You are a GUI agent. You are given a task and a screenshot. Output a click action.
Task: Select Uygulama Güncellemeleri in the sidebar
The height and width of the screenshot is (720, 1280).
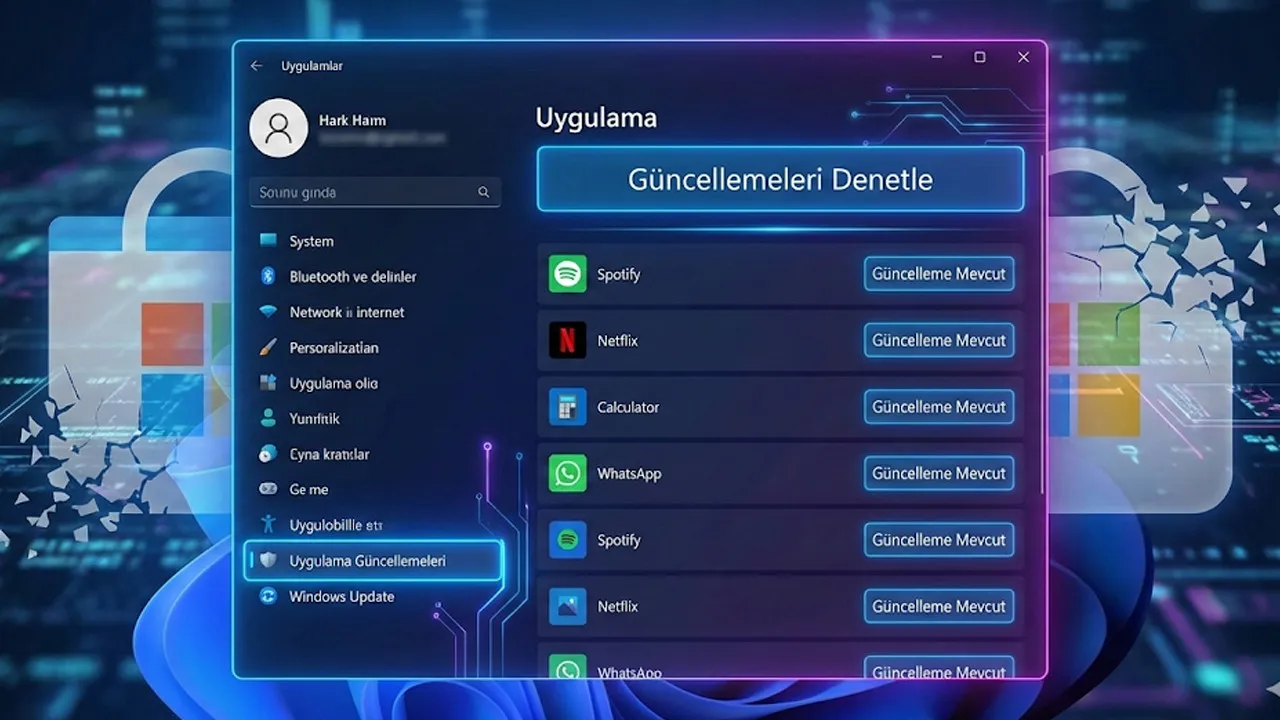pyautogui.click(x=366, y=561)
